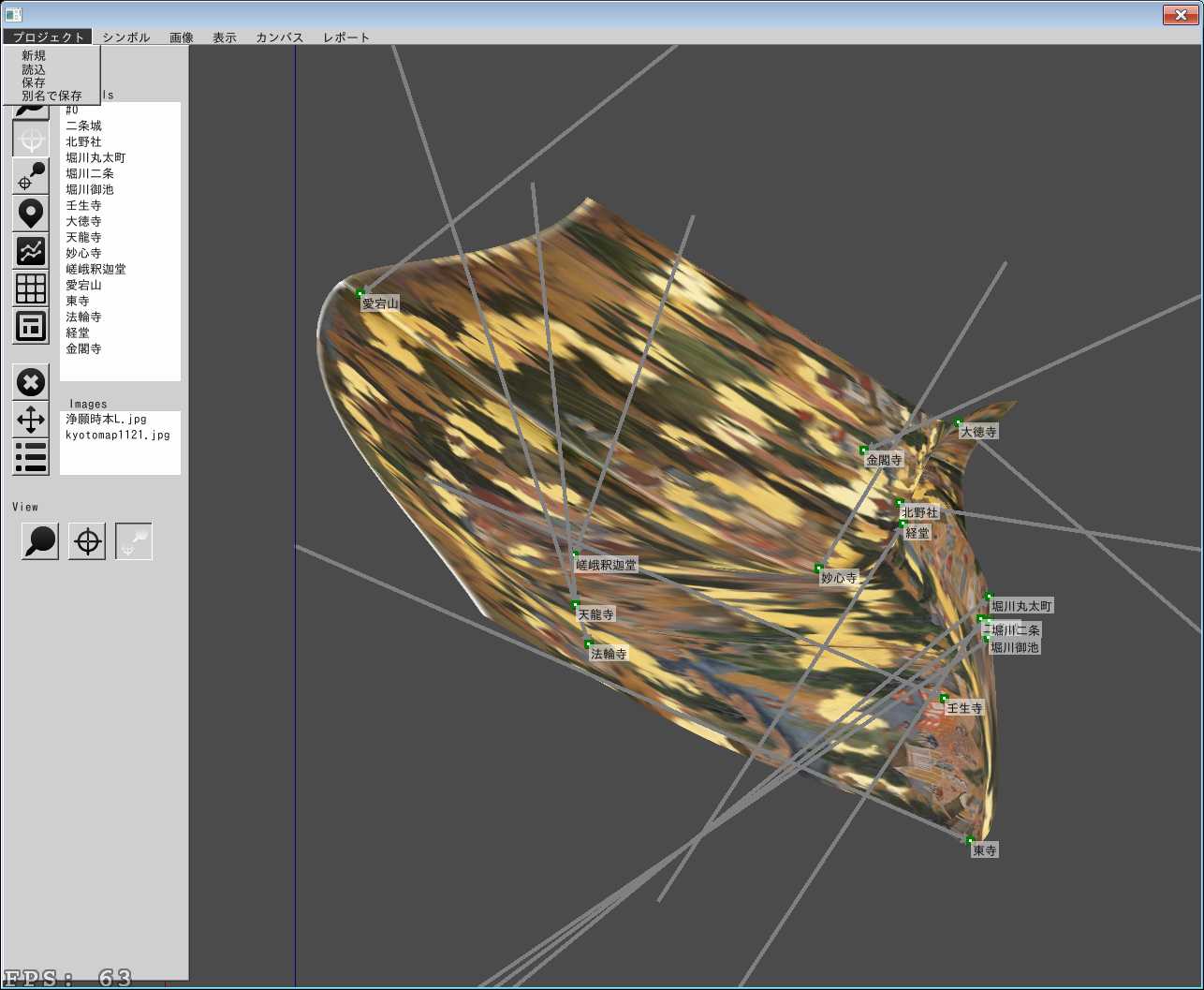Click the 経堂 marker label on canvas
The image size is (1204, 990).
[918, 533]
